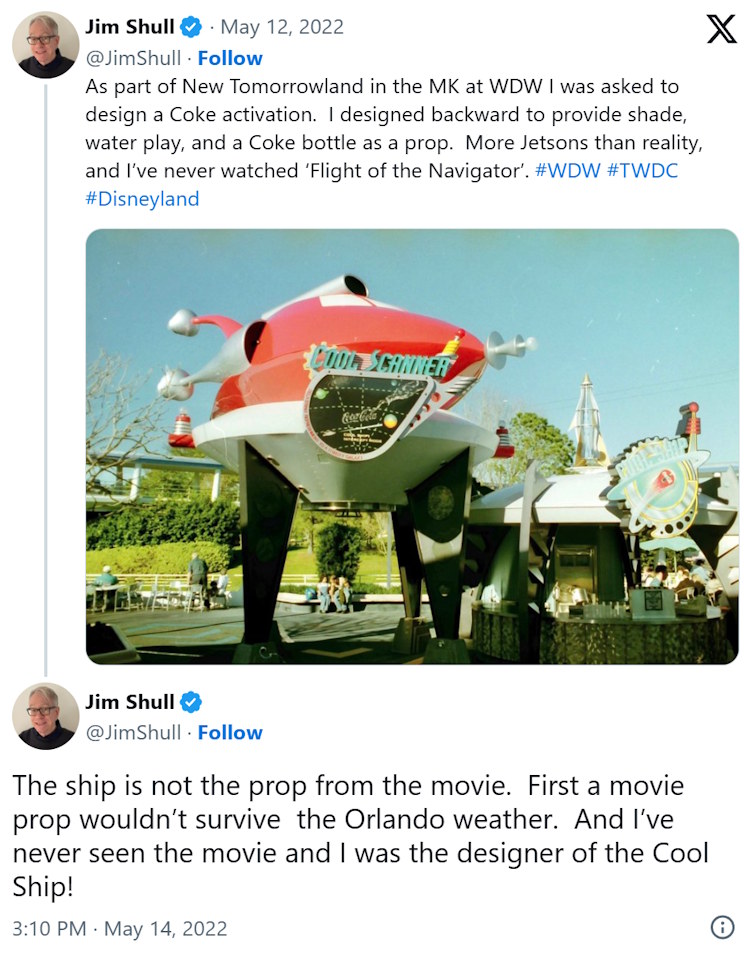Image resolution: width=750 pixels, height=955 pixels.
Task: Open the reply tweet's profile avatar
Action: pos(46,716)
